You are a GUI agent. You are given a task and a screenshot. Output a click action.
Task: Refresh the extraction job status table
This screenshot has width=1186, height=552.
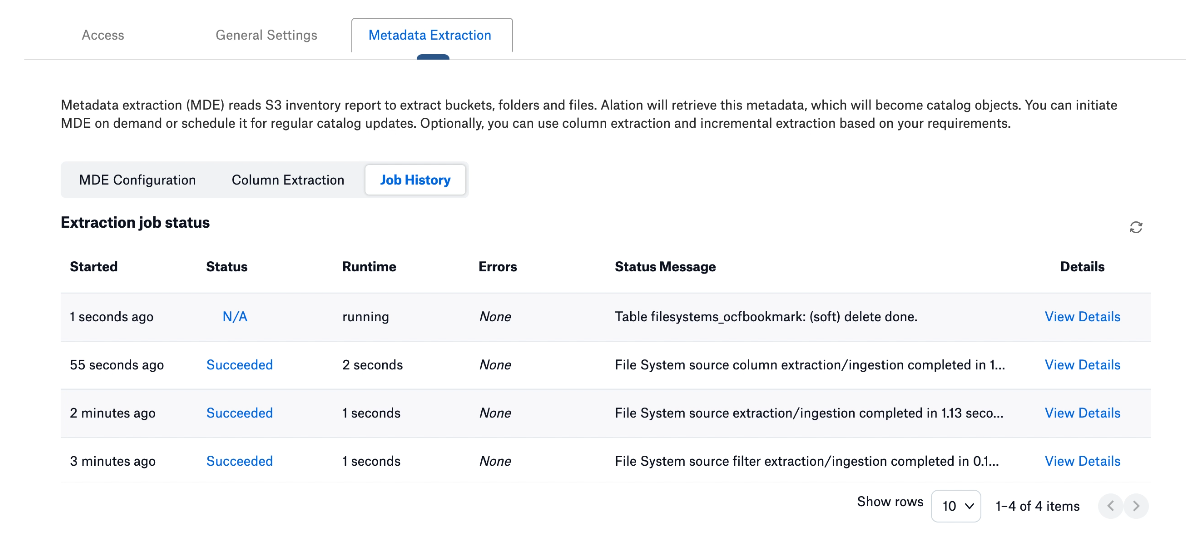click(1135, 227)
